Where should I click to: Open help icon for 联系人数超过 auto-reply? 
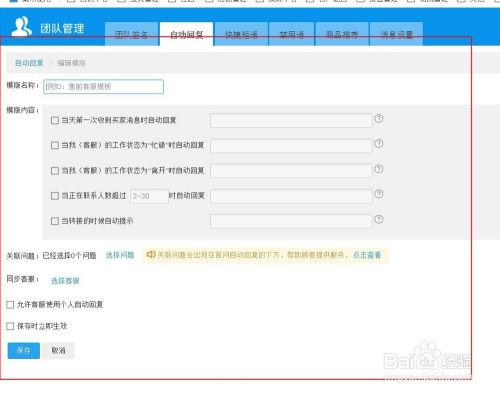(x=379, y=194)
